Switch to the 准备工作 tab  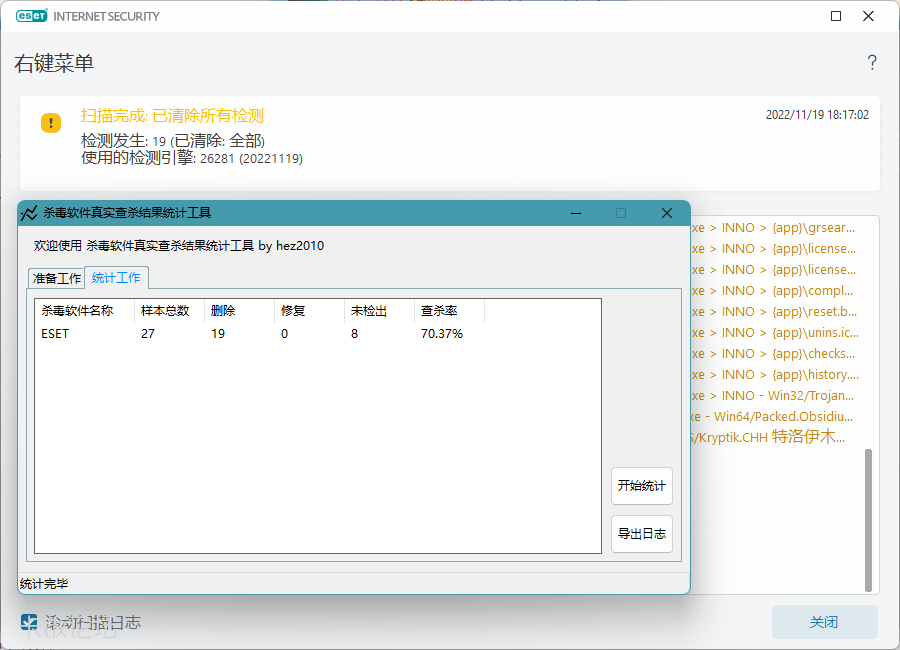tap(56, 278)
